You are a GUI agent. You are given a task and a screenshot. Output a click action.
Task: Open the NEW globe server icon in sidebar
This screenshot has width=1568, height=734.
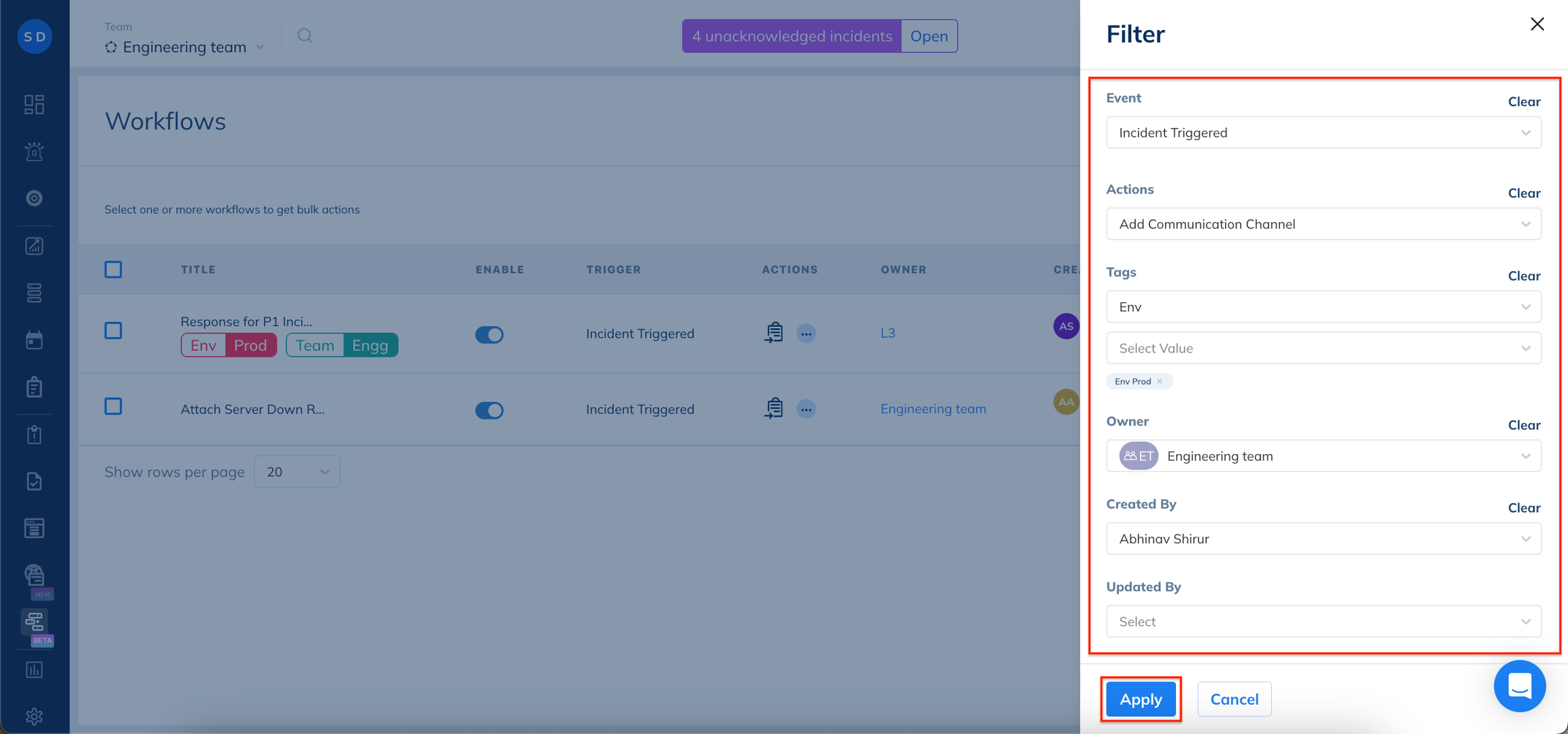35,577
